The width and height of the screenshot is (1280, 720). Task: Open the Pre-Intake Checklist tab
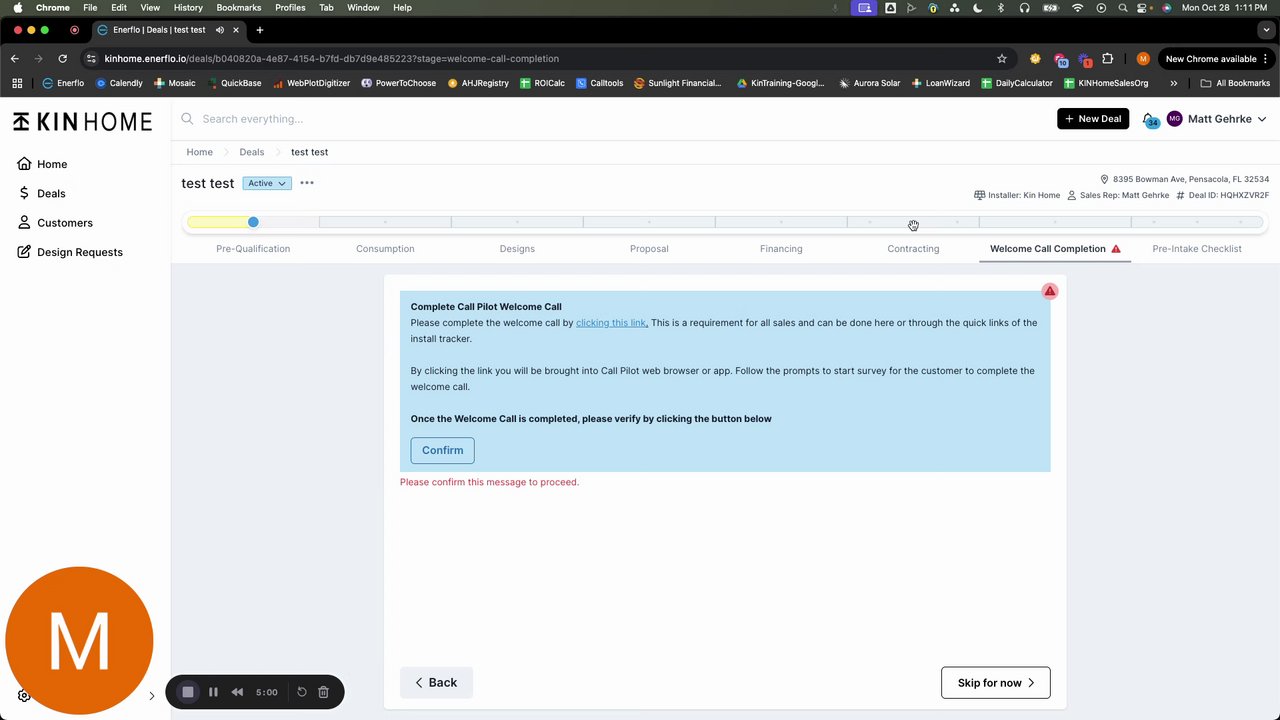point(1197,249)
